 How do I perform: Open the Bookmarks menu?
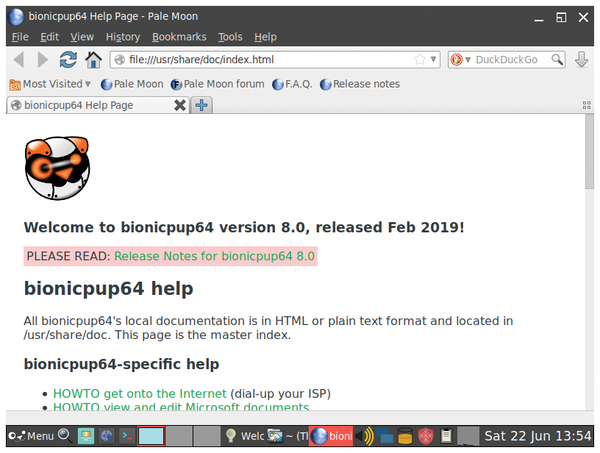click(179, 37)
